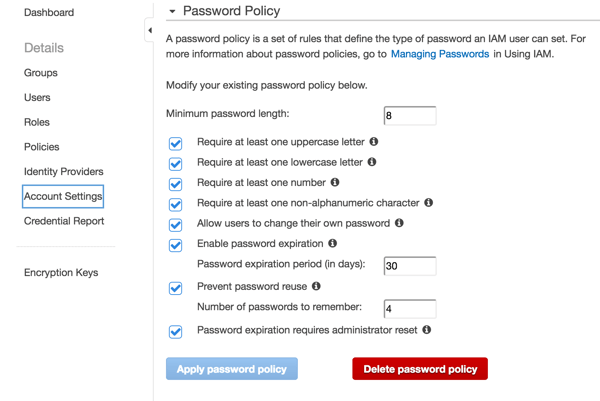Click info icon for allow users change password
This screenshot has width=600, height=401.
click(x=399, y=223)
